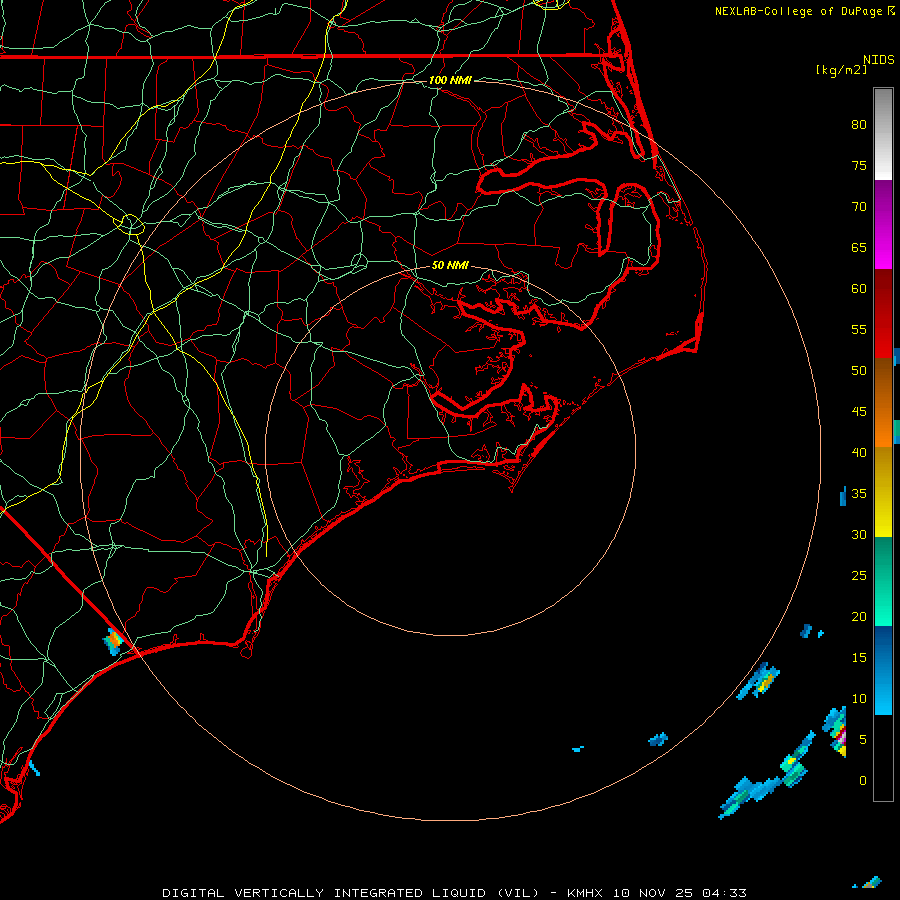Click the 100 NMI range ring label

click(450, 80)
